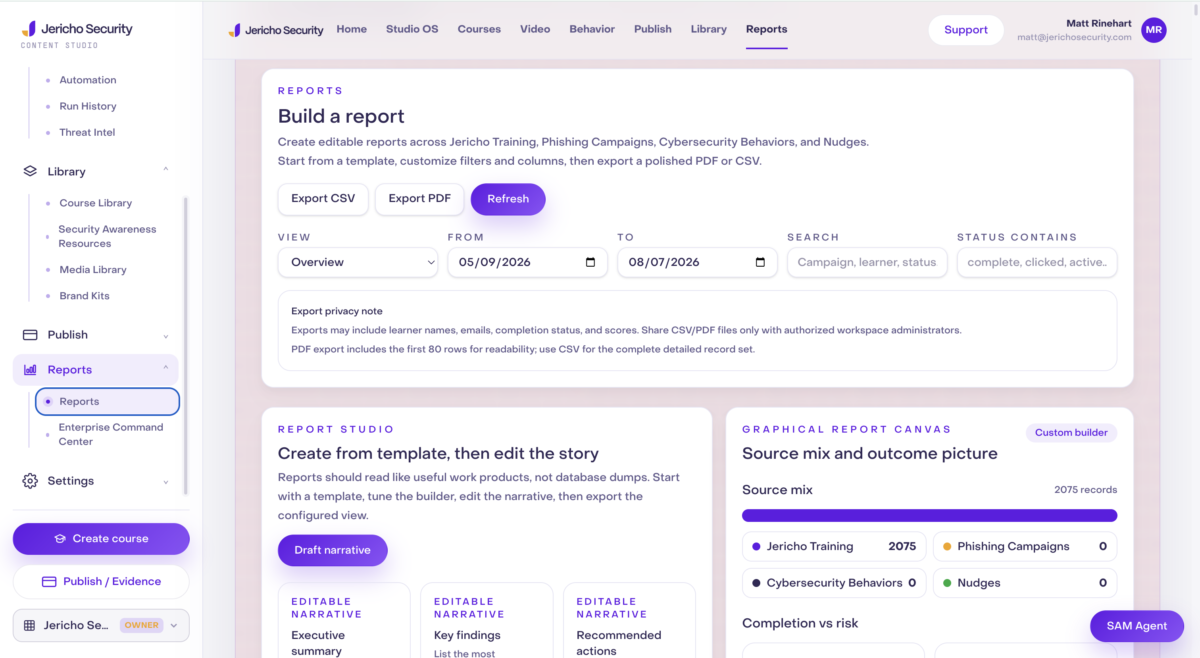Click the Recommended actions narrative card
This screenshot has height=658, width=1200.
click(629, 621)
